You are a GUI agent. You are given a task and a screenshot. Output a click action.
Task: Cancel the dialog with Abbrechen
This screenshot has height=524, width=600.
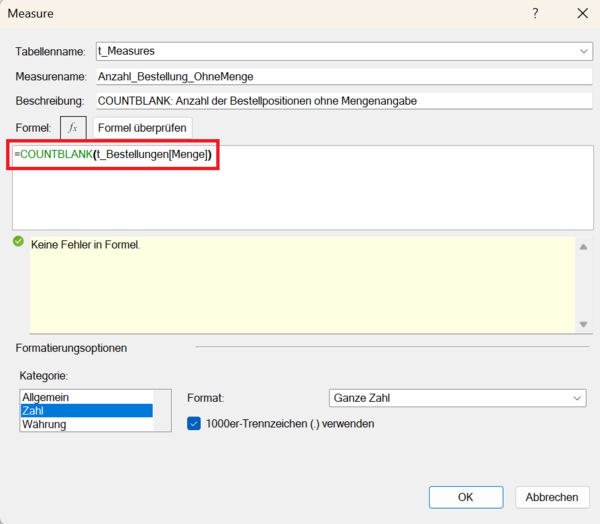click(x=551, y=497)
